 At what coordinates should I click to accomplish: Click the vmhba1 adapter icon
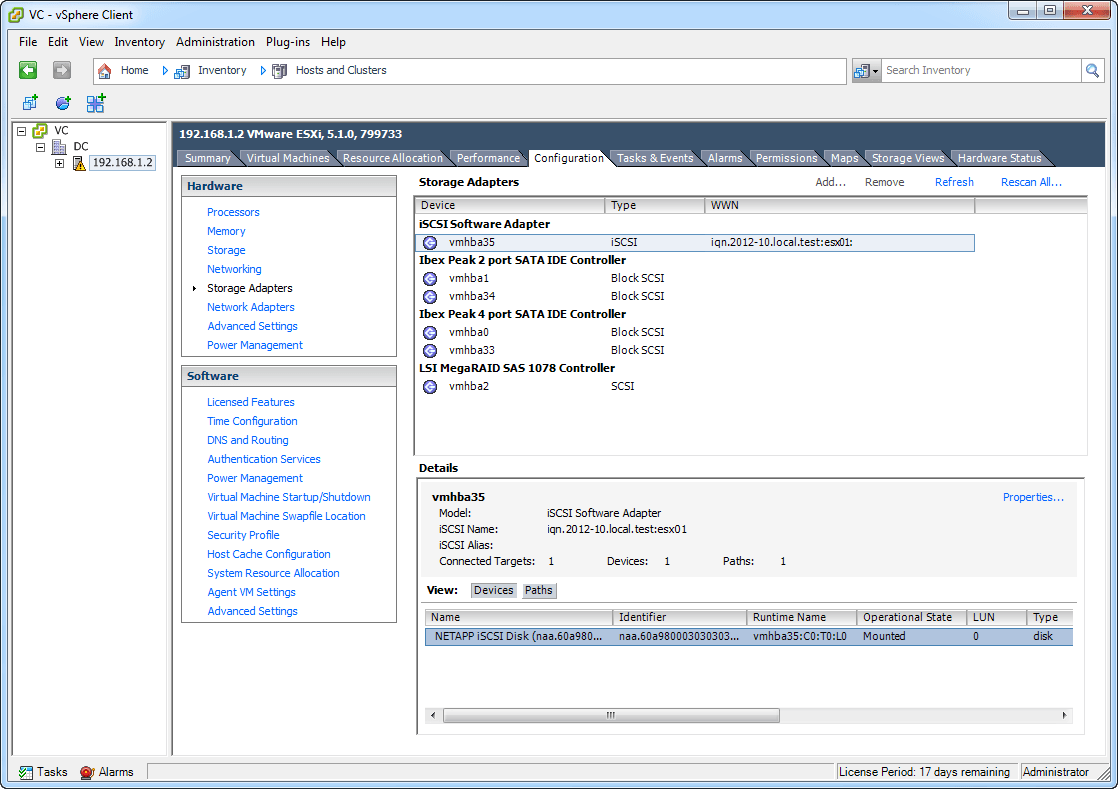click(430, 278)
